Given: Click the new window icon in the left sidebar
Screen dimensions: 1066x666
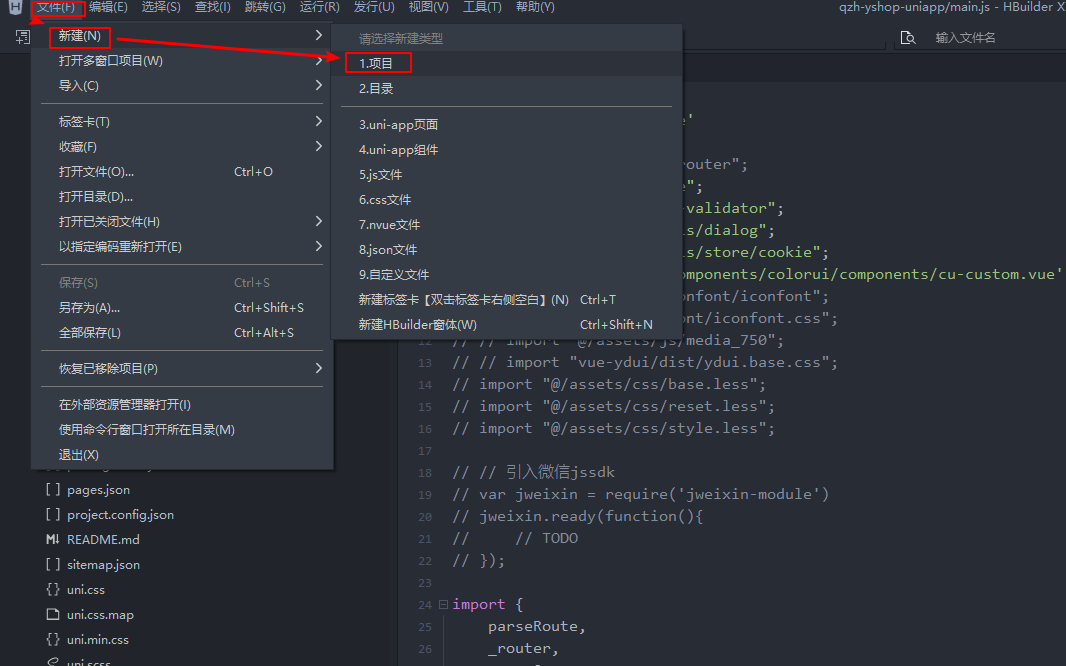Looking at the screenshot, I should [22, 36].
